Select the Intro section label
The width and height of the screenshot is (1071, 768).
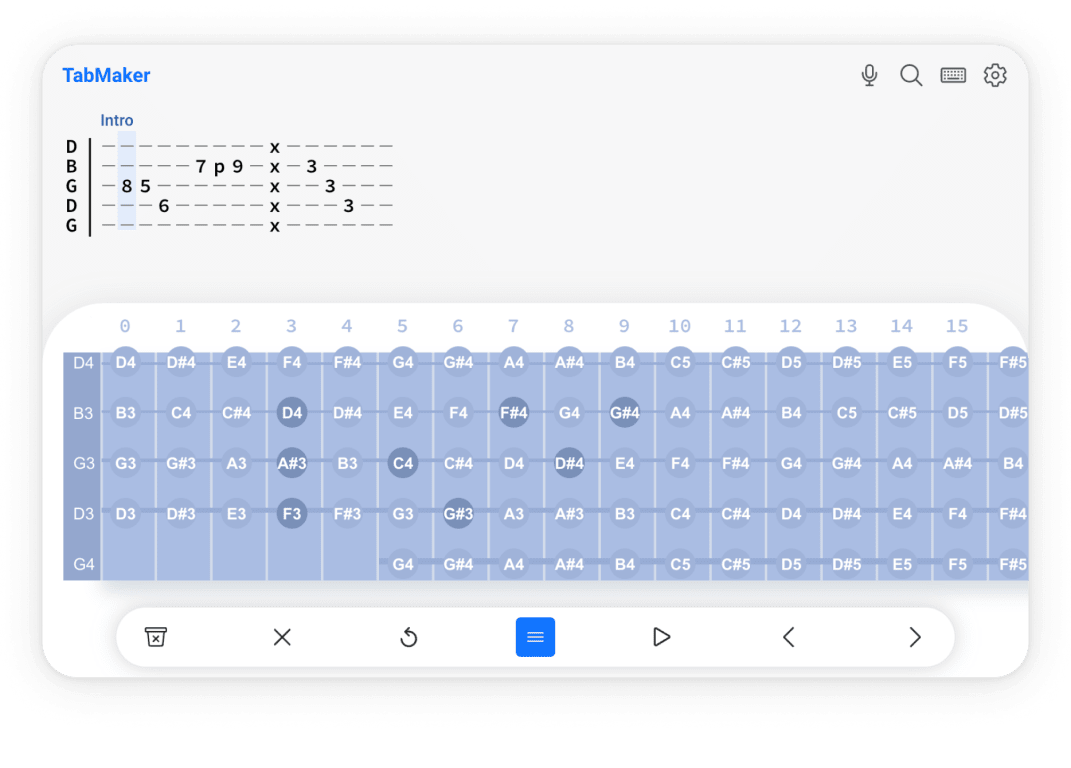tap(117, 120)
